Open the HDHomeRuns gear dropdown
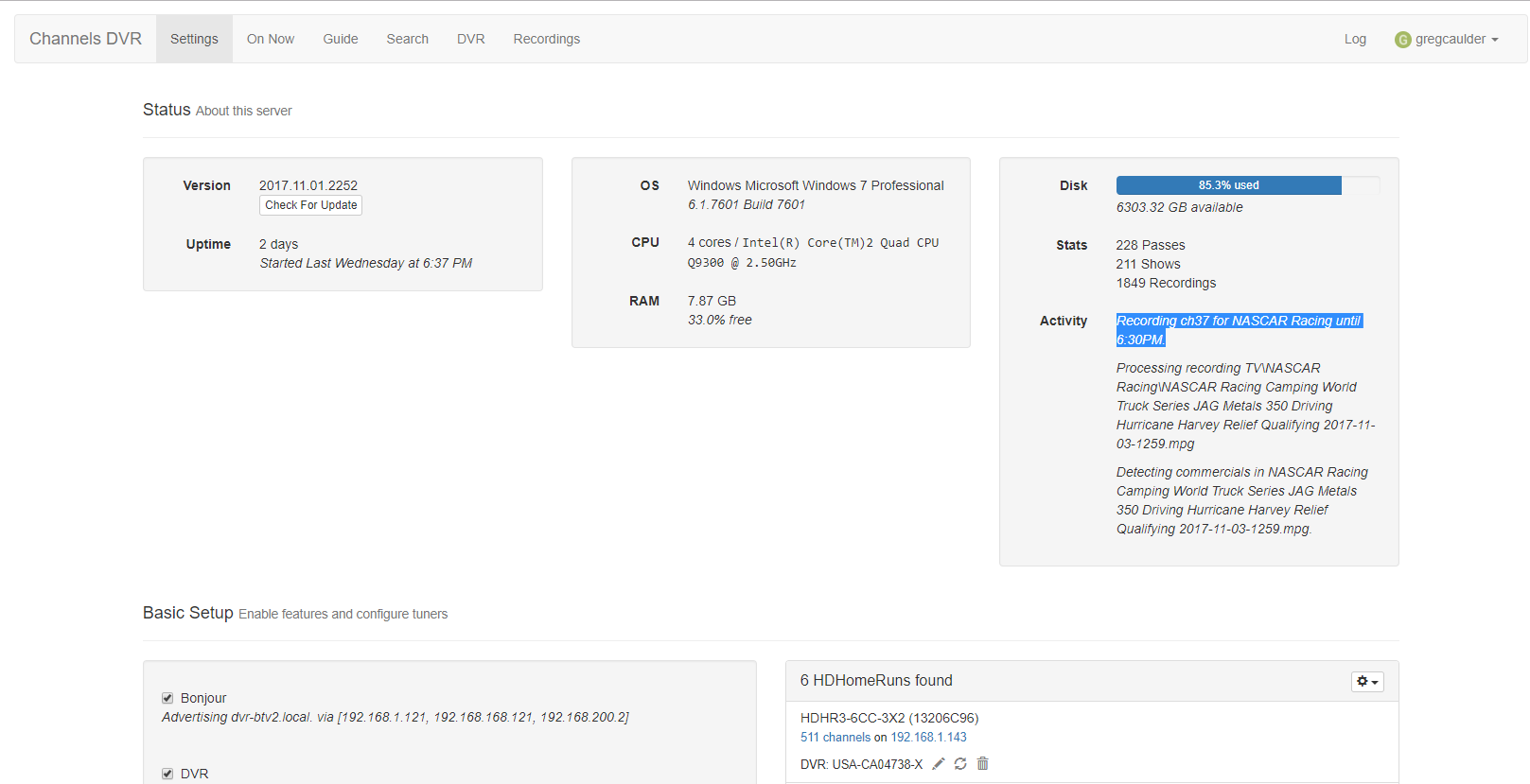The image size is (1530, 784). click(1366, 681)
